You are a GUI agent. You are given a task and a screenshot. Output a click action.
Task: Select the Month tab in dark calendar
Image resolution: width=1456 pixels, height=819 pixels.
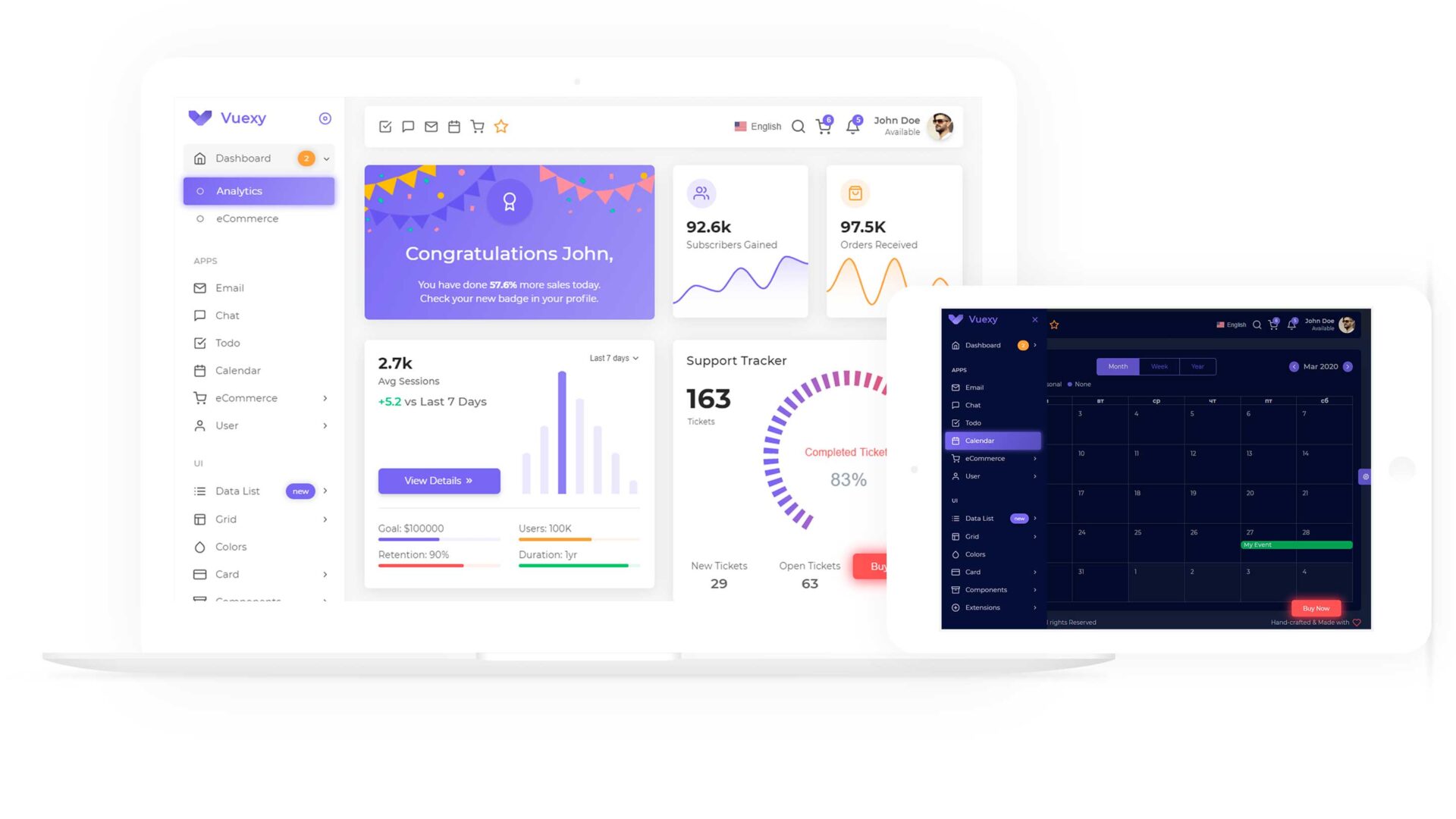click(x=1118, y=366)
